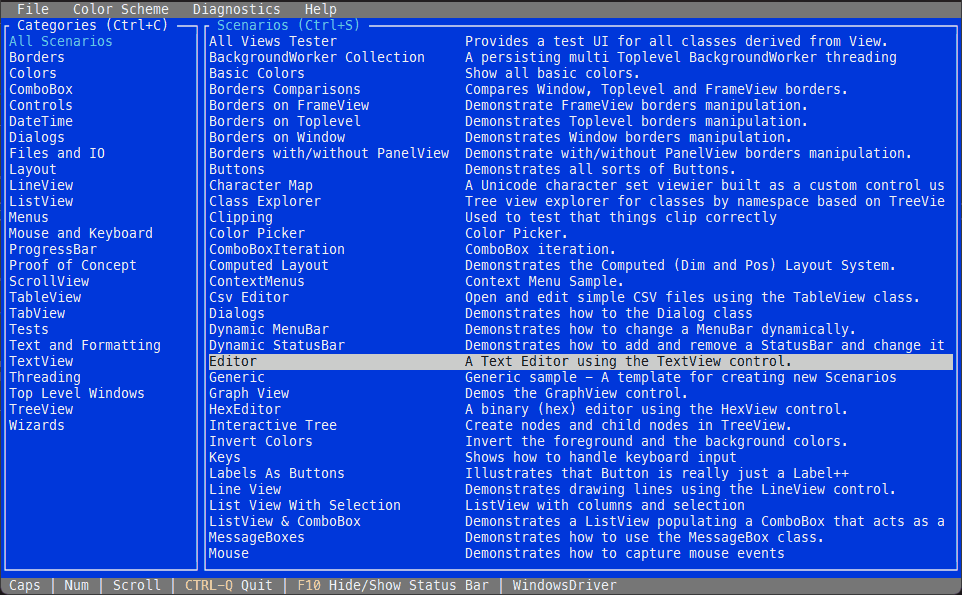Select the All Scenarios category
962x595 pixels.
61,41
